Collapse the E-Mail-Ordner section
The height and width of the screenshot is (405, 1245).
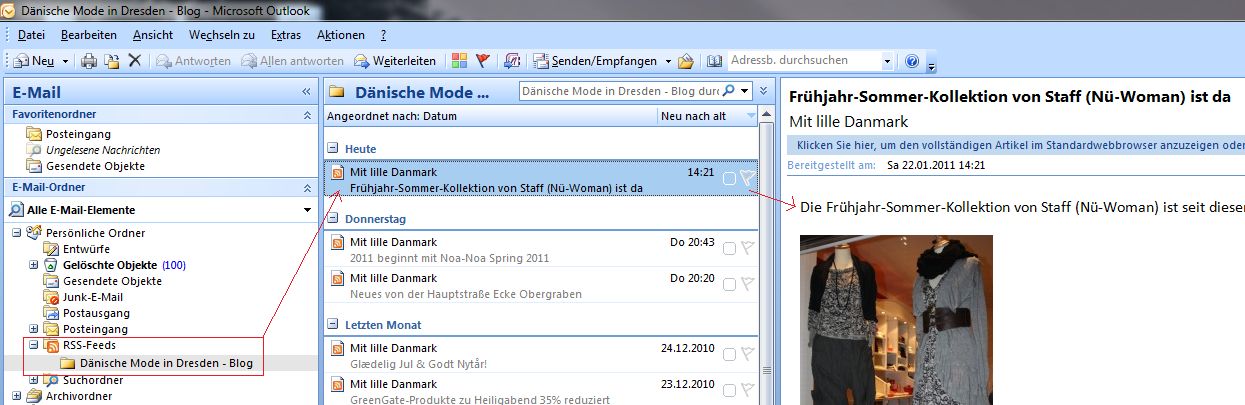[307, 188]
